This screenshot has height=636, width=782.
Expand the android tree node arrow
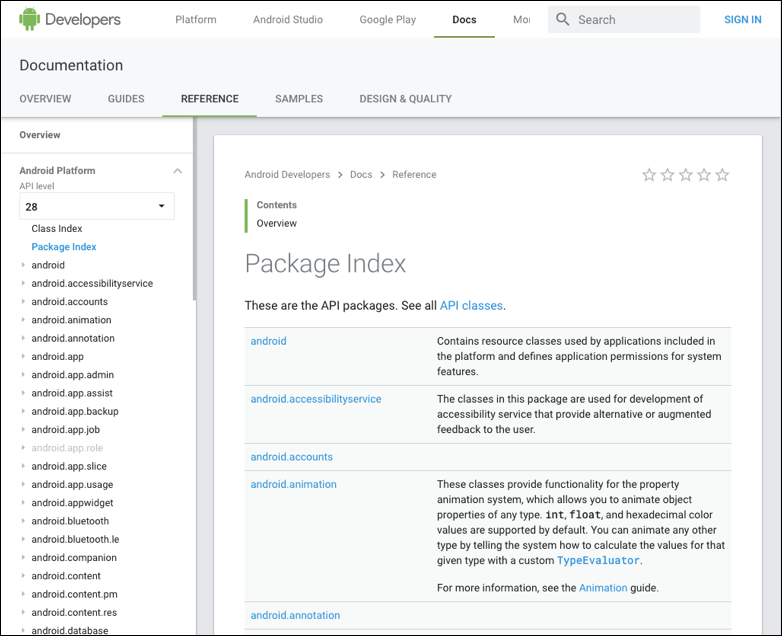[23, 265]
